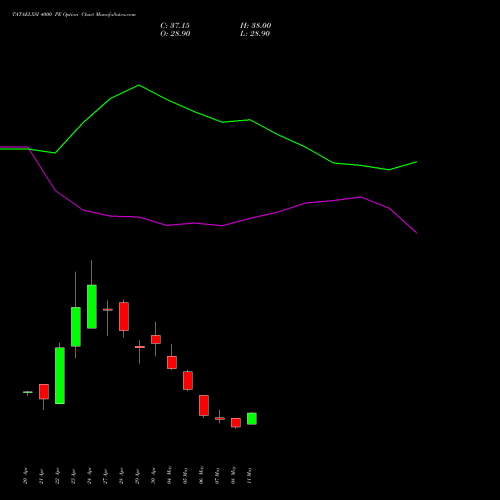Click the "11 May" date label
500x500 pixels.
point(250,475)
